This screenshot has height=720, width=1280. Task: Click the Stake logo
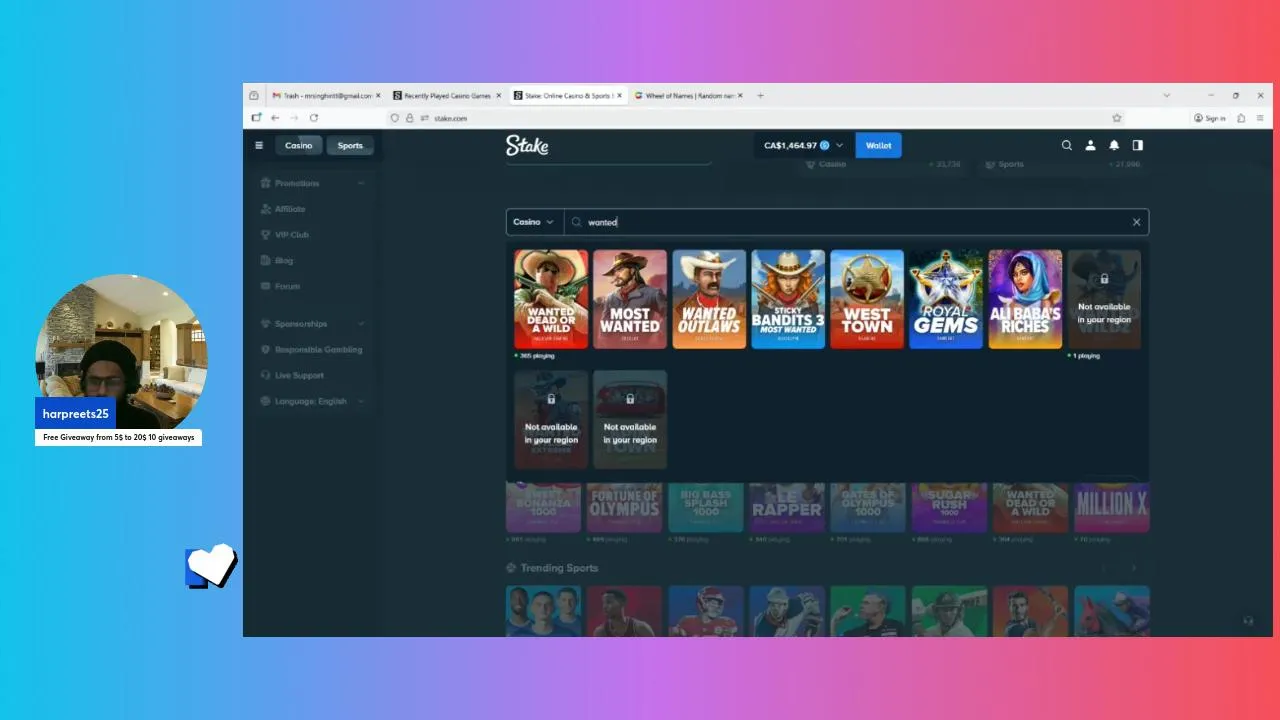(x=527, y=145)
